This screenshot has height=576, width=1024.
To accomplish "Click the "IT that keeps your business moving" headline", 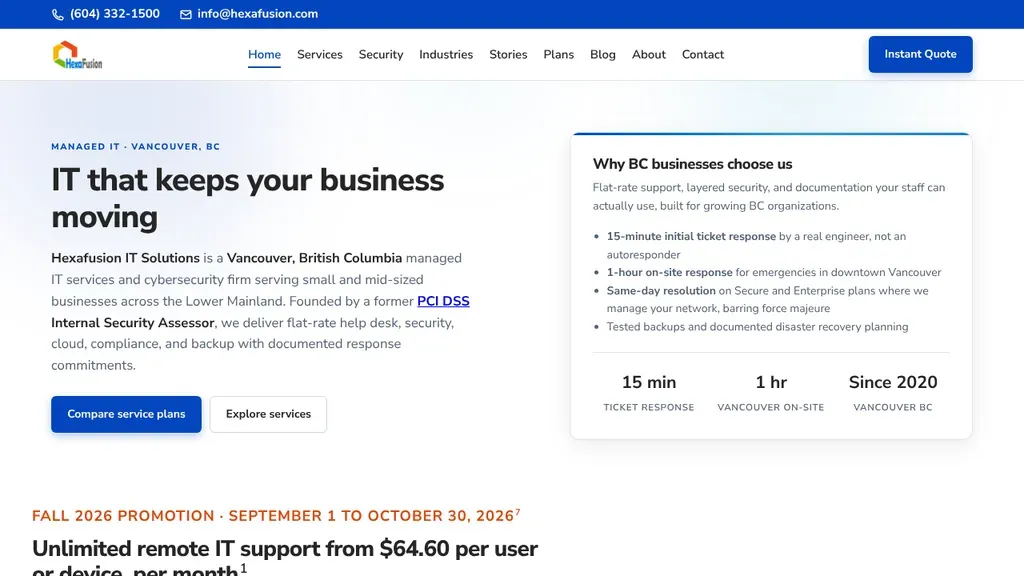I will point(248,199).
